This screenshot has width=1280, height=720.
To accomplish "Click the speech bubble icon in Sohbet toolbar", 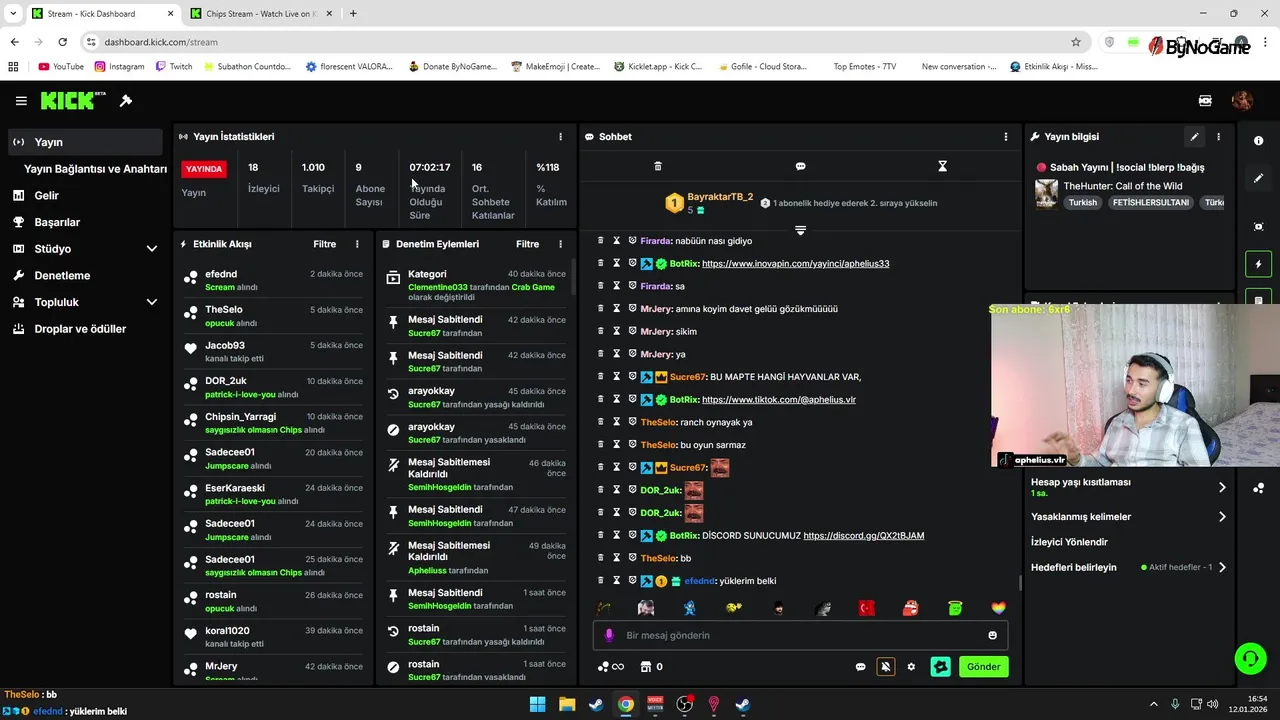I will click(801, 166).
